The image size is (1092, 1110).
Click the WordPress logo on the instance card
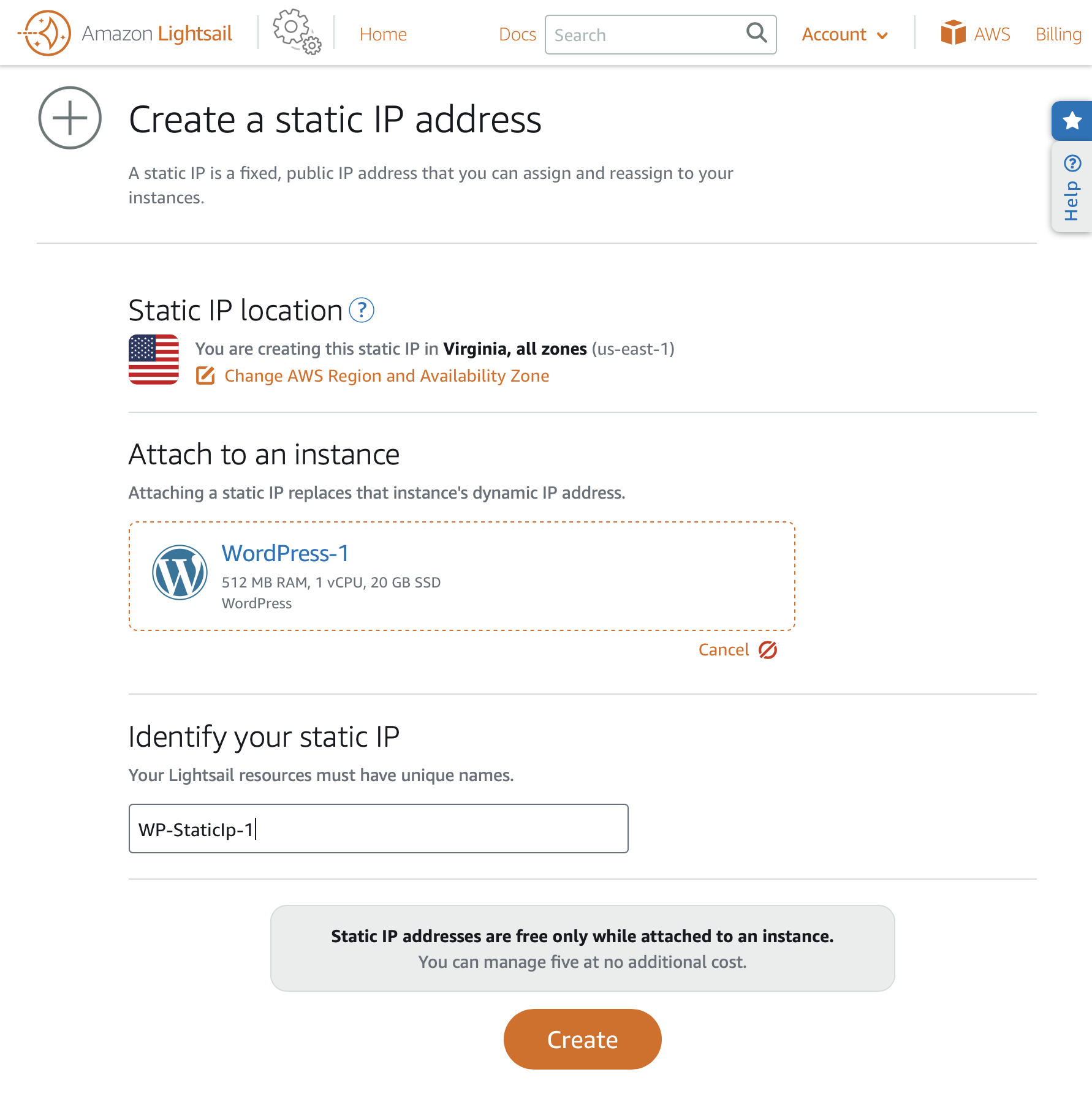tap(180, 572)
